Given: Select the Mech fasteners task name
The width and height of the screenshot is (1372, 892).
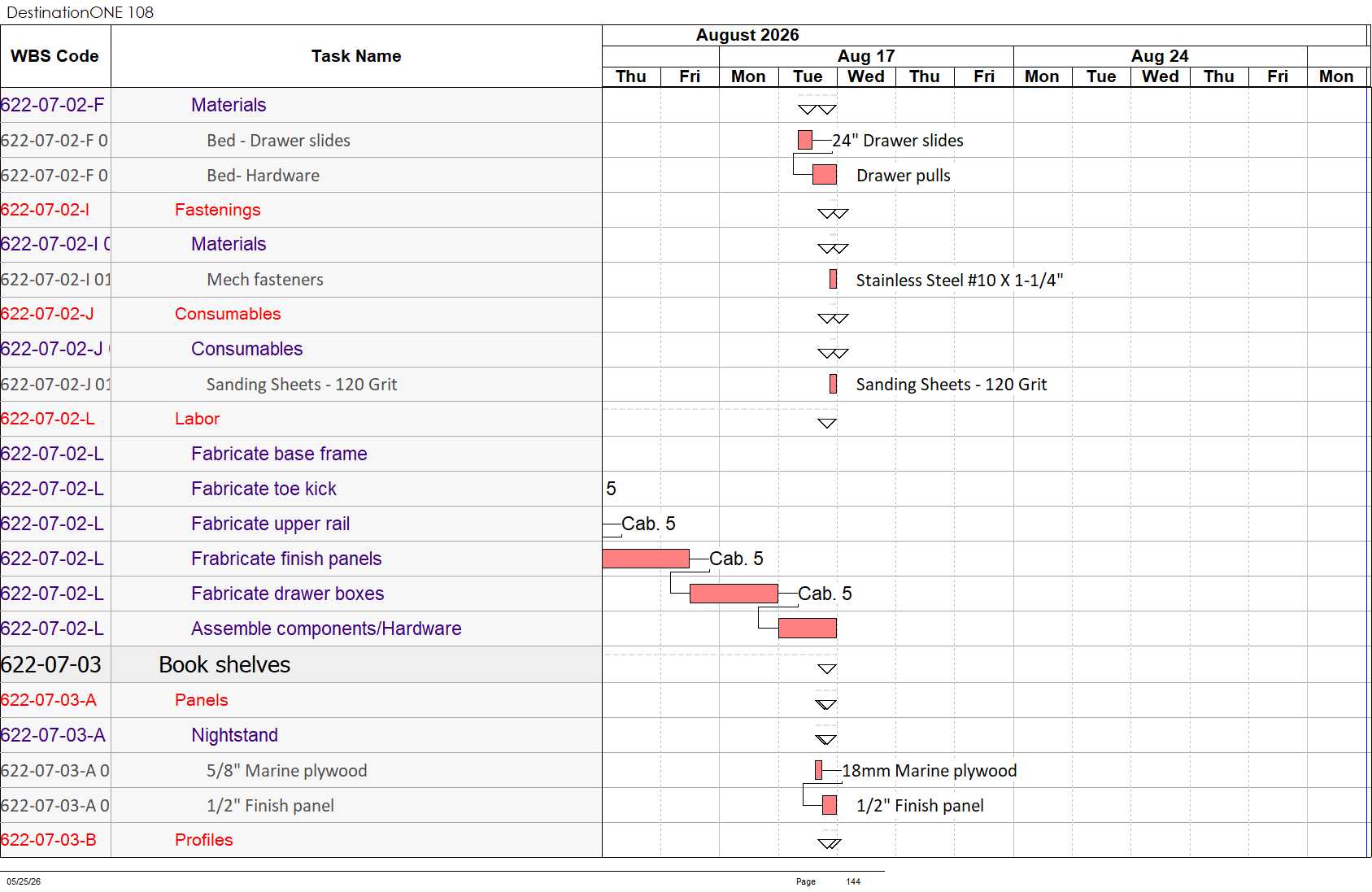Looking at the screenshot, I should [x=265, y=280].
